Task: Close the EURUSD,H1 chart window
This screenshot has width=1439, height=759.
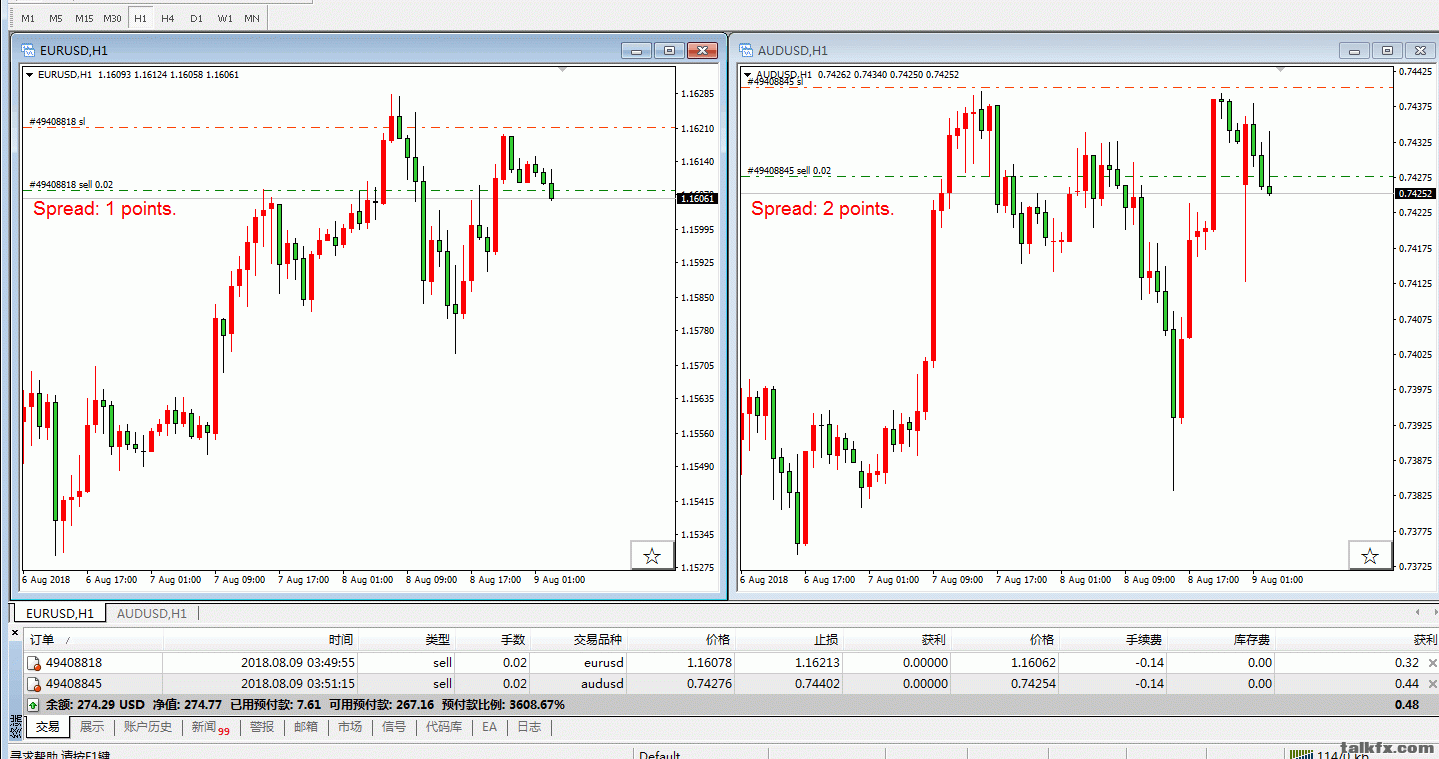Action: tap(703, 50)
